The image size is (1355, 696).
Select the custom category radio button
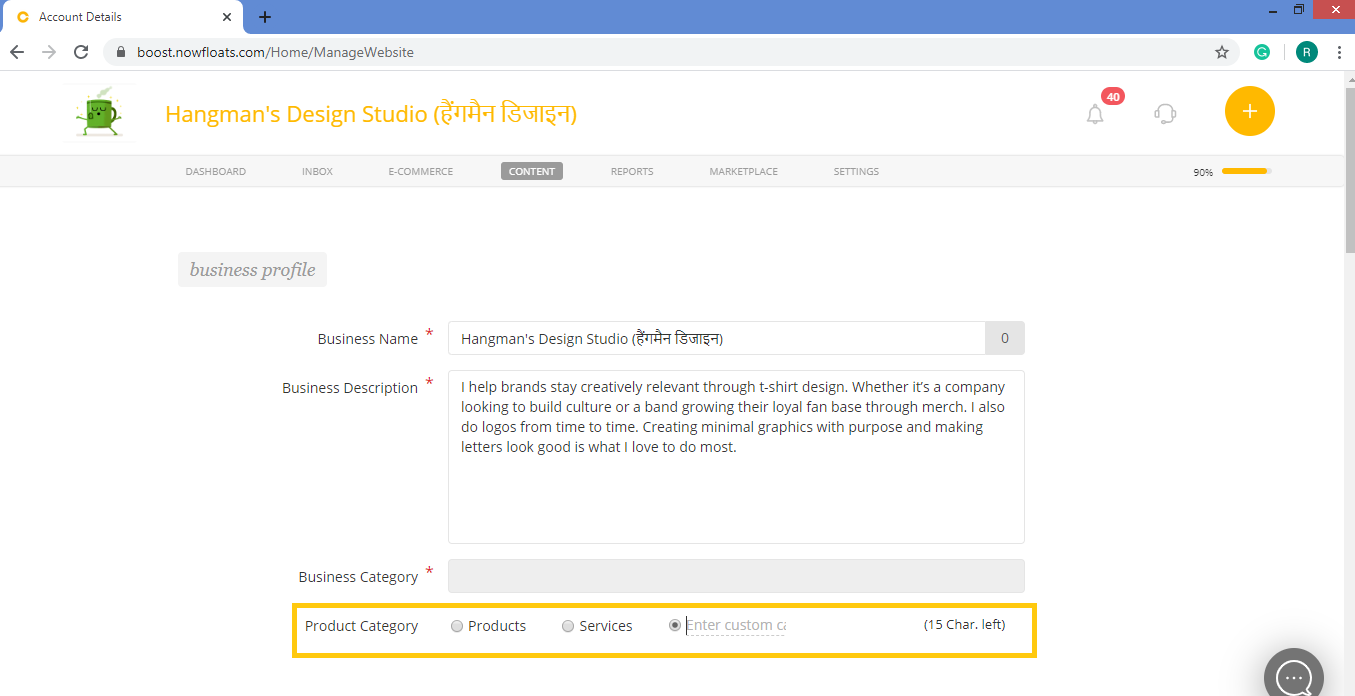[x=675, y=625]
